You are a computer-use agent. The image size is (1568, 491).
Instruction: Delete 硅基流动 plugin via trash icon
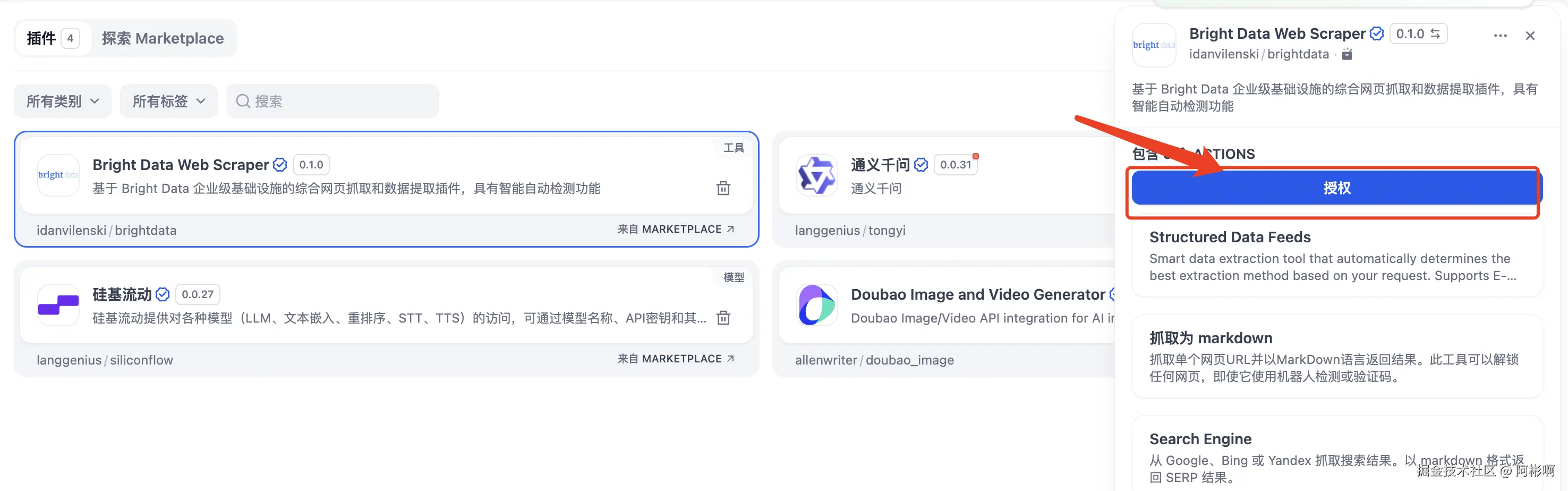[723, 318]
